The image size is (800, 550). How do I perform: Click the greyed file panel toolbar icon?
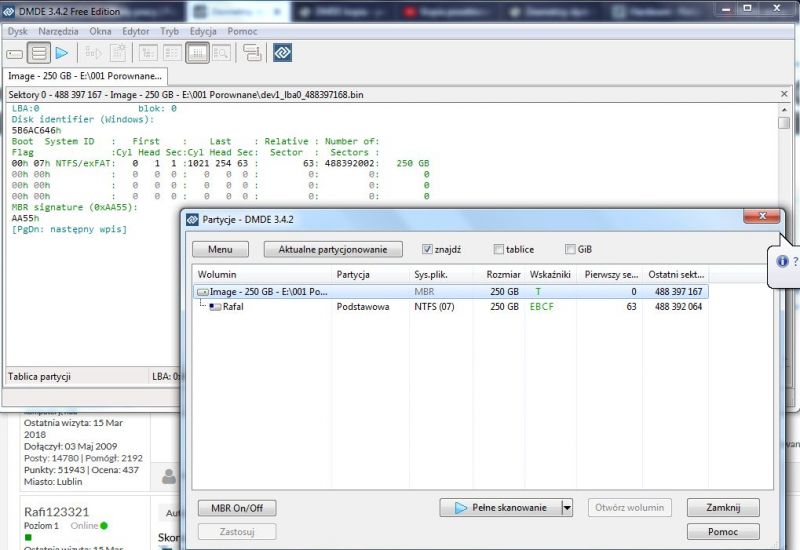click(118, 53)
